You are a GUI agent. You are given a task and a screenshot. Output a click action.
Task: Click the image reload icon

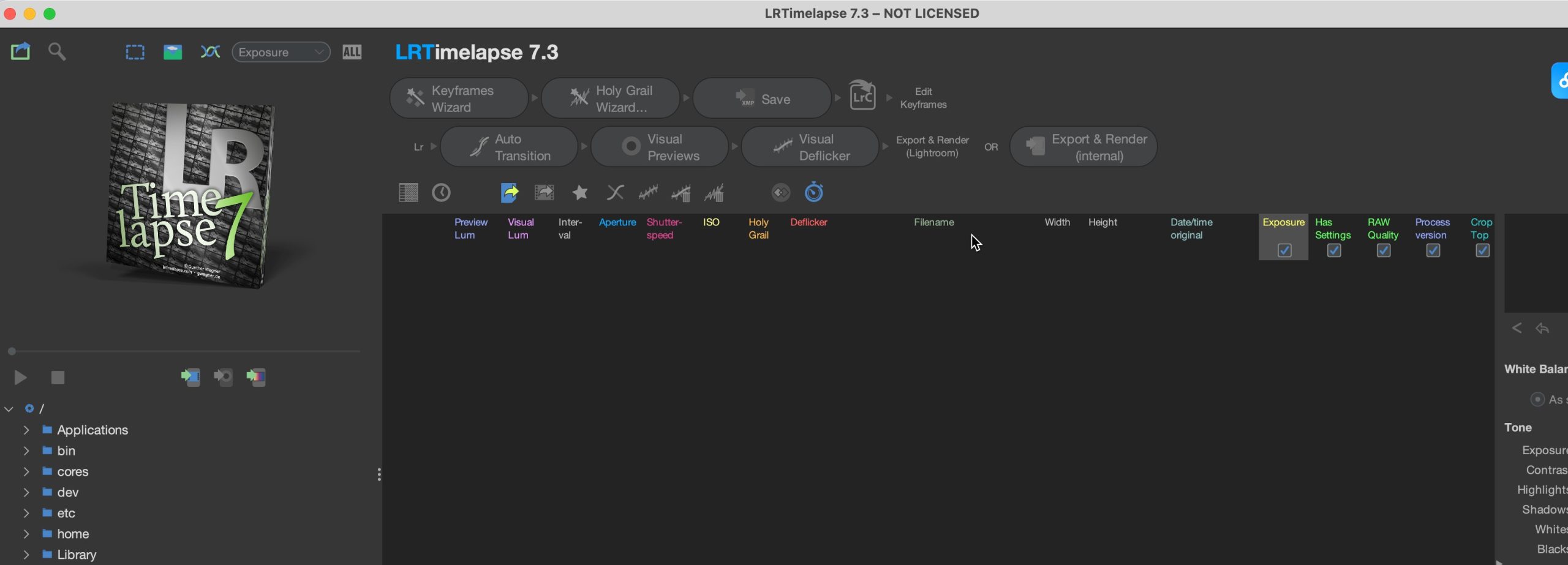click(x=544, y=193)
